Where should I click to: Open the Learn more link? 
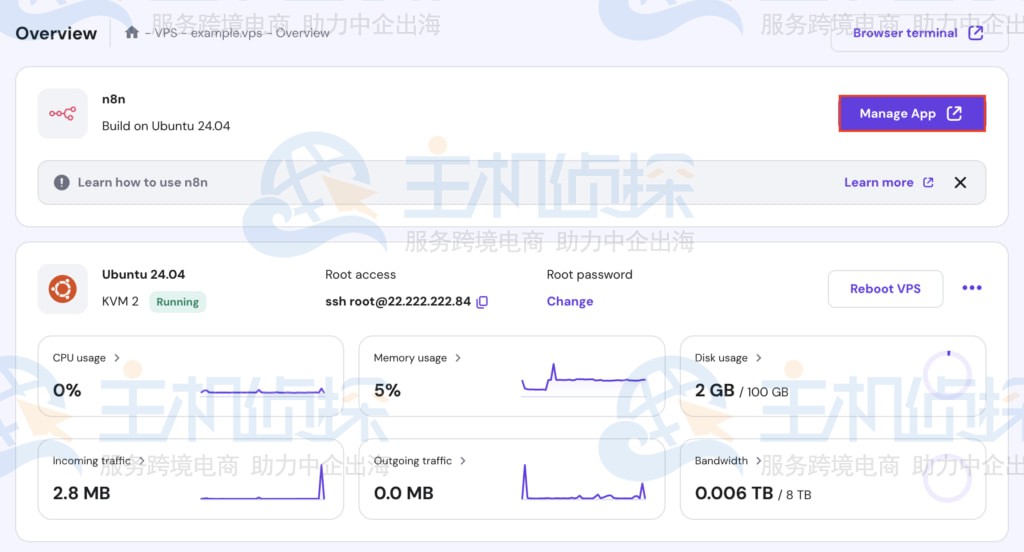pyautogui.click(x=888, y=182)
